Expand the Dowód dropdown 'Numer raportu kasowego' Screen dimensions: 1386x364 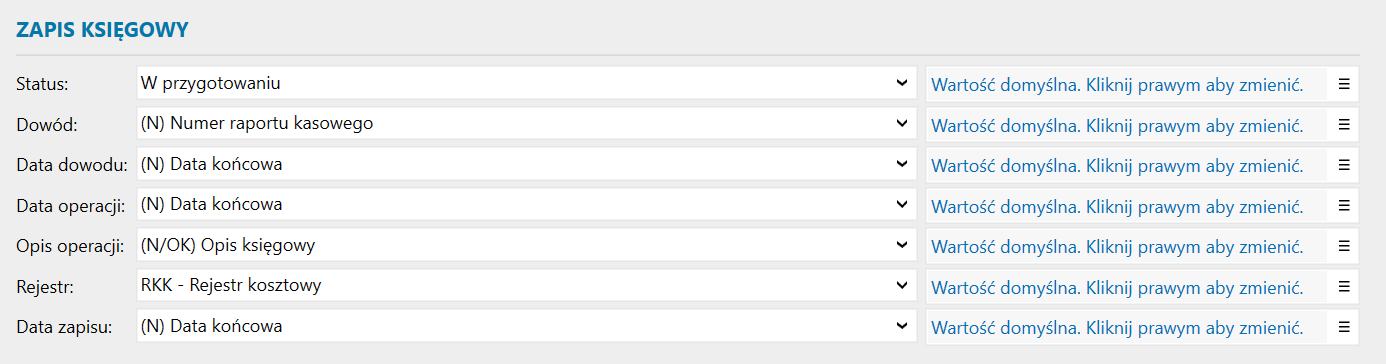click(526, 124)
